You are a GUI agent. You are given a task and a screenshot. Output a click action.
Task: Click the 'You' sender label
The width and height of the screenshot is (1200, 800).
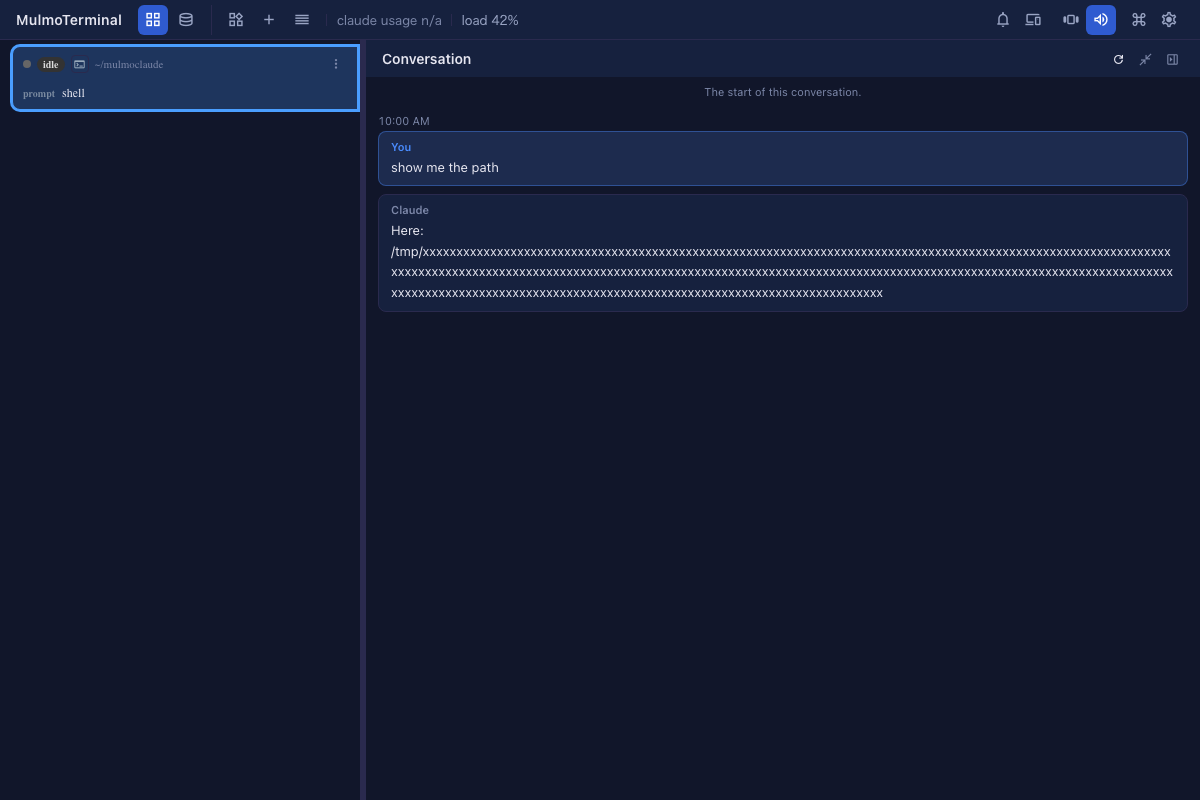point(401,147)
